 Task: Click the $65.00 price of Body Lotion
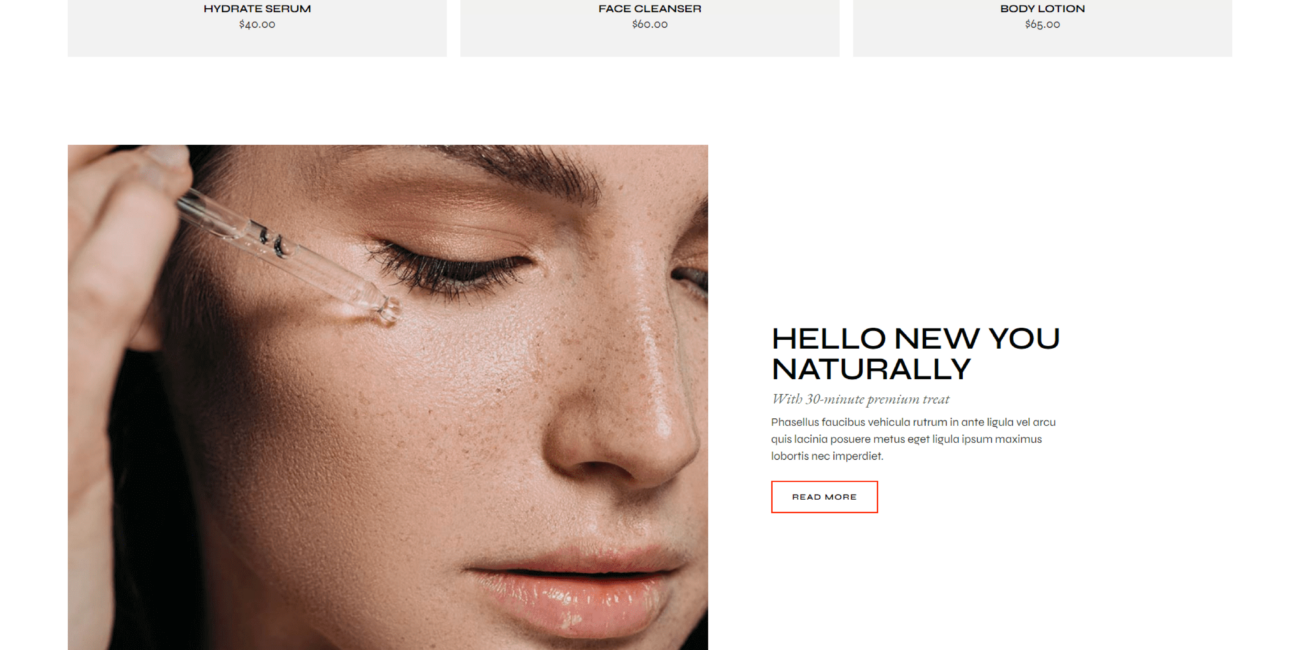pos(1042,25)
